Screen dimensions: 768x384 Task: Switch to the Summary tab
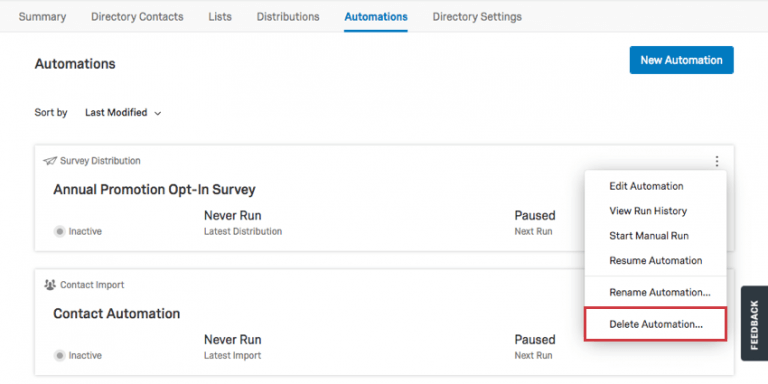(x=42, y=17)
